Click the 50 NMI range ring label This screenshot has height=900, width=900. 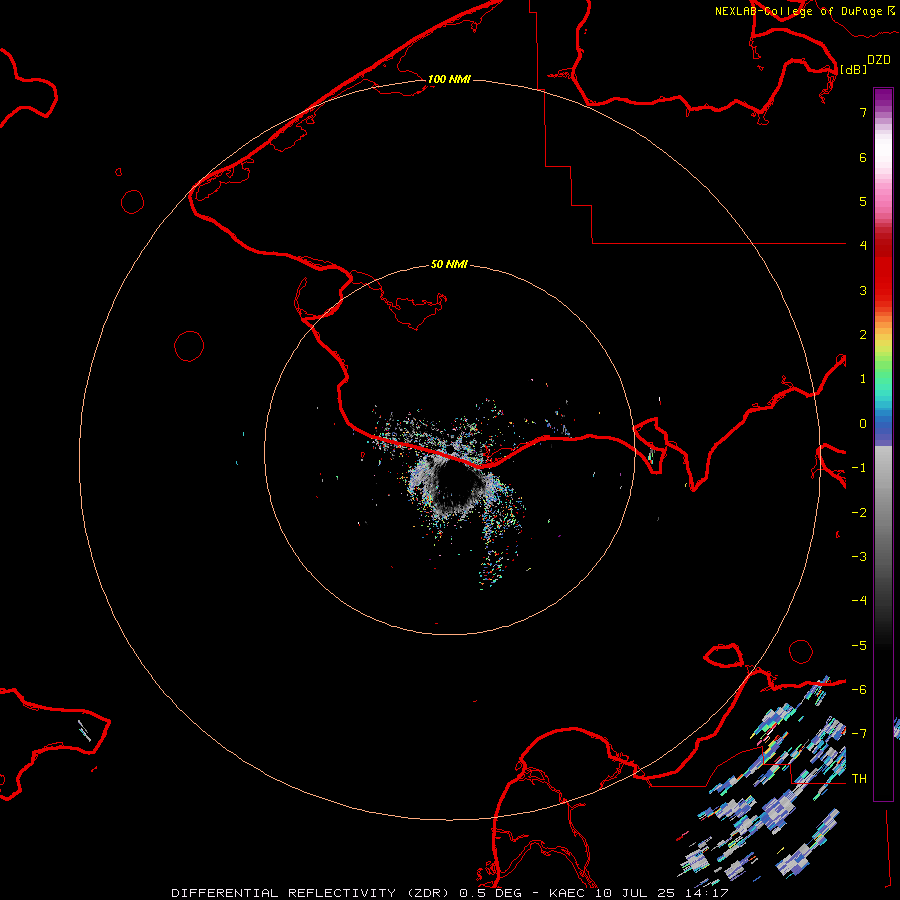point(449,264)
